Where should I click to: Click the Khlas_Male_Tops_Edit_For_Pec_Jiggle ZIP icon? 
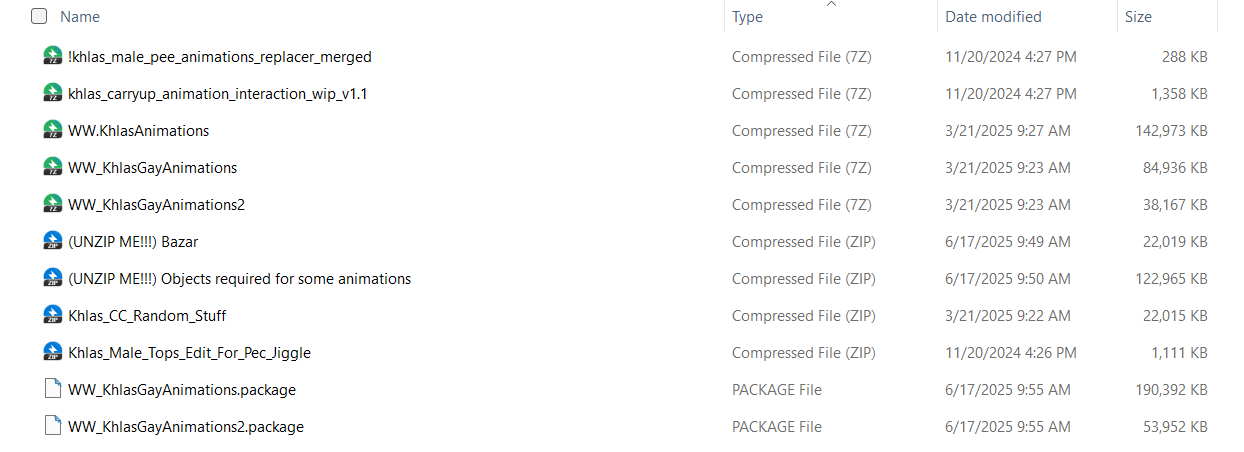(53, 353)
